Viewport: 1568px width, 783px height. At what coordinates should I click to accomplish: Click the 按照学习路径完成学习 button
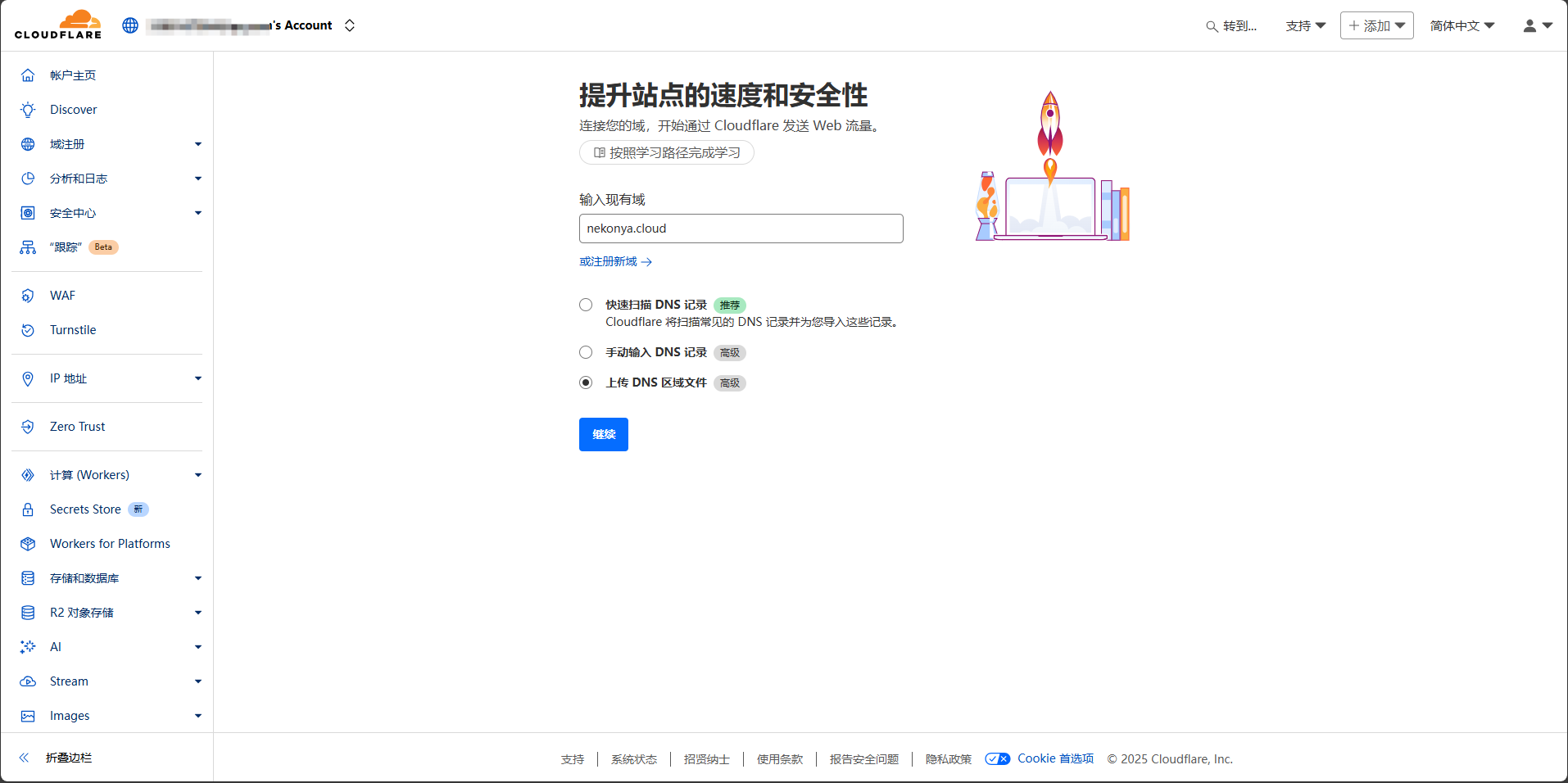pyautogui.click(x=667, y=152)
